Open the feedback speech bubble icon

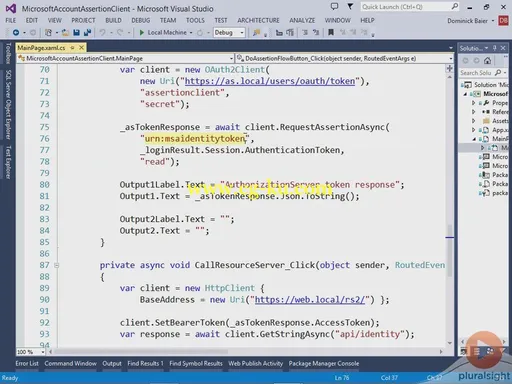(334, 6)
